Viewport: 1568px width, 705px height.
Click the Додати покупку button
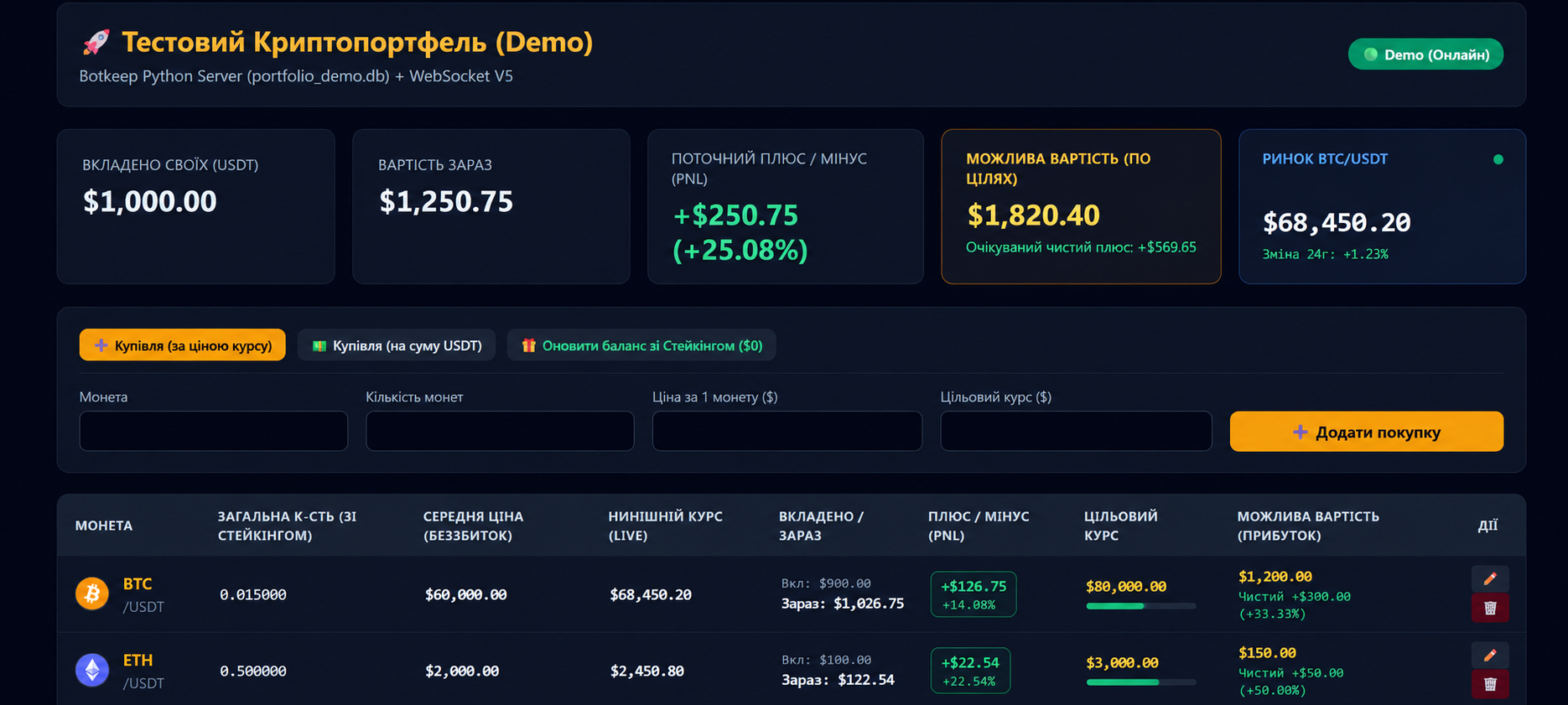pyautogui.click(x=1366, y=432)
